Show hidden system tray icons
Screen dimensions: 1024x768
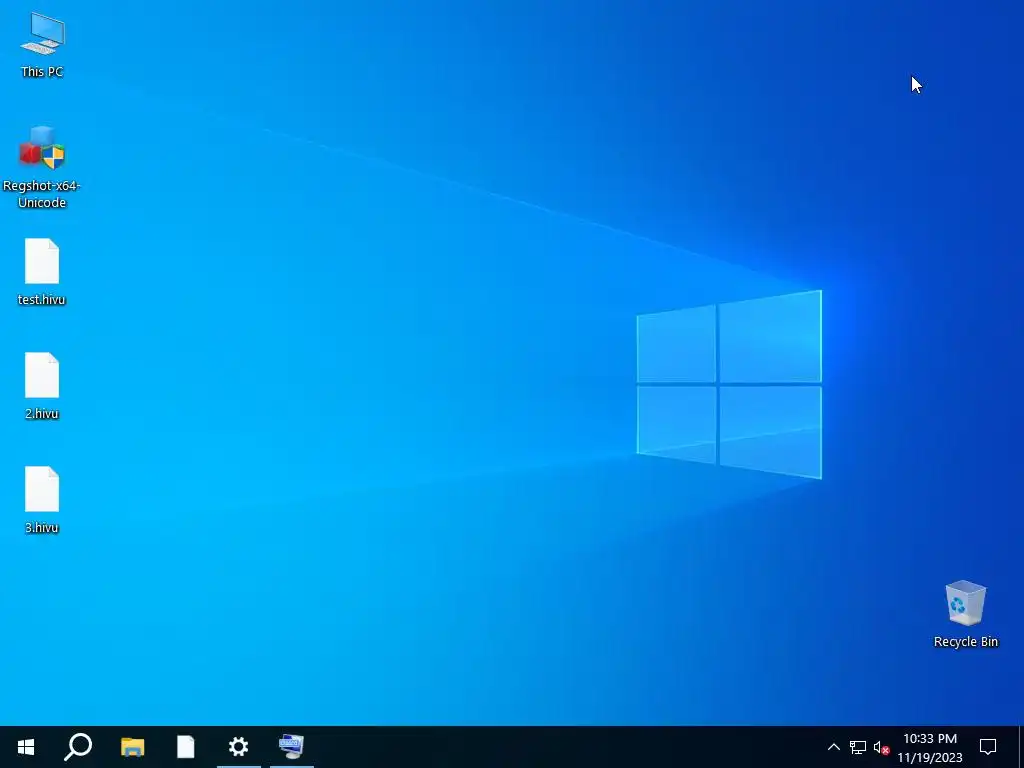click(833, 747)
